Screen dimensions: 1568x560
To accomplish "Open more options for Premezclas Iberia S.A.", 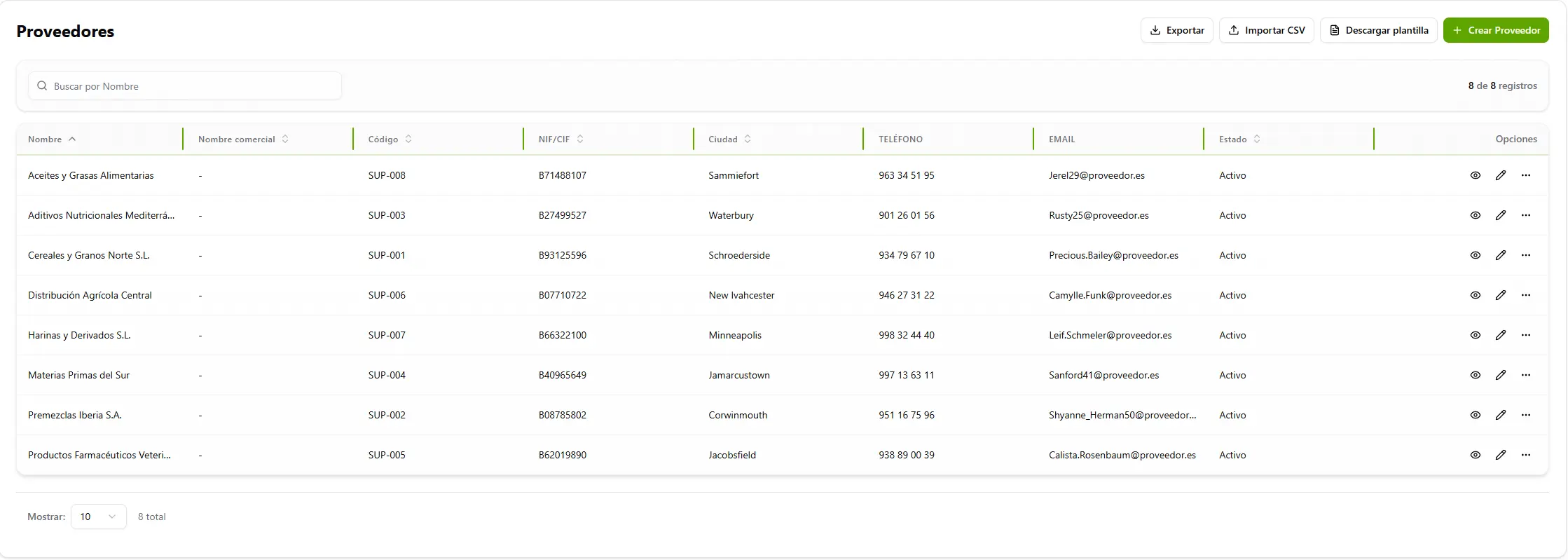I will tap(1525, 415).
